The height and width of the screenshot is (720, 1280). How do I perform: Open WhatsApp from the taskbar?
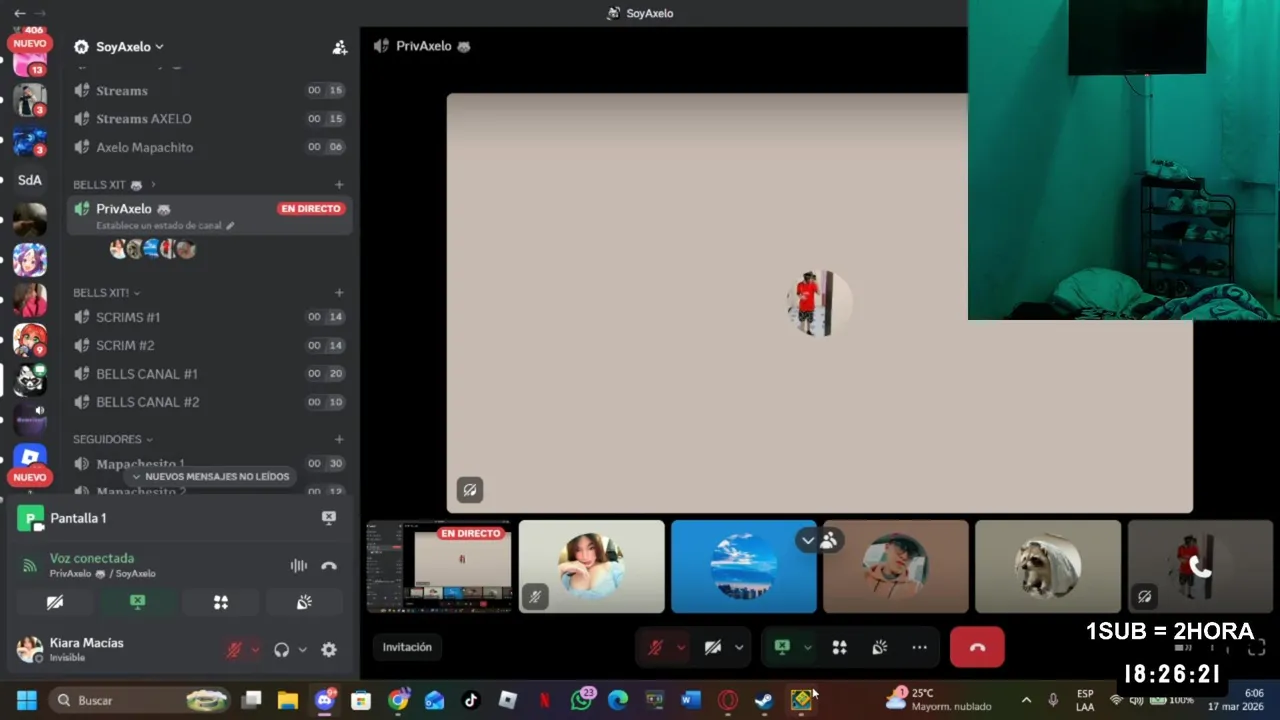582,700
